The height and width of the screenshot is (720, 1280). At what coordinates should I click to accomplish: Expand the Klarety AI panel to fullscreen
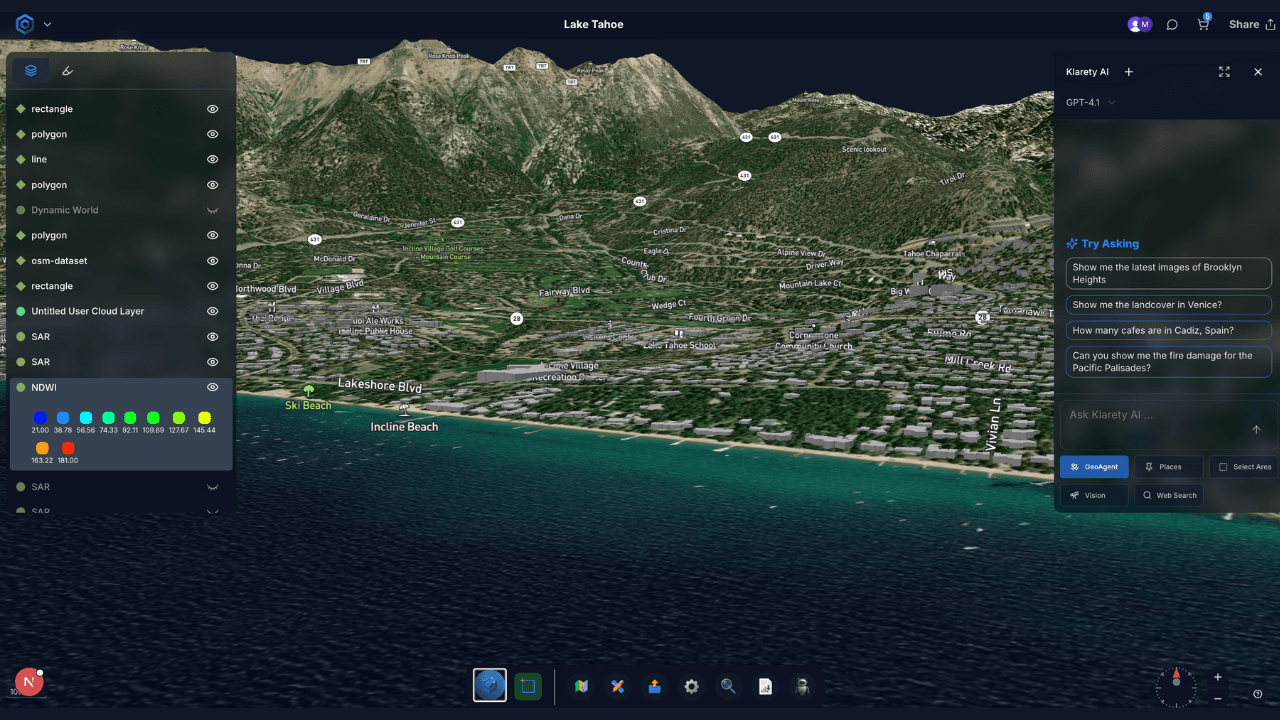click(x=1224, y=72)
